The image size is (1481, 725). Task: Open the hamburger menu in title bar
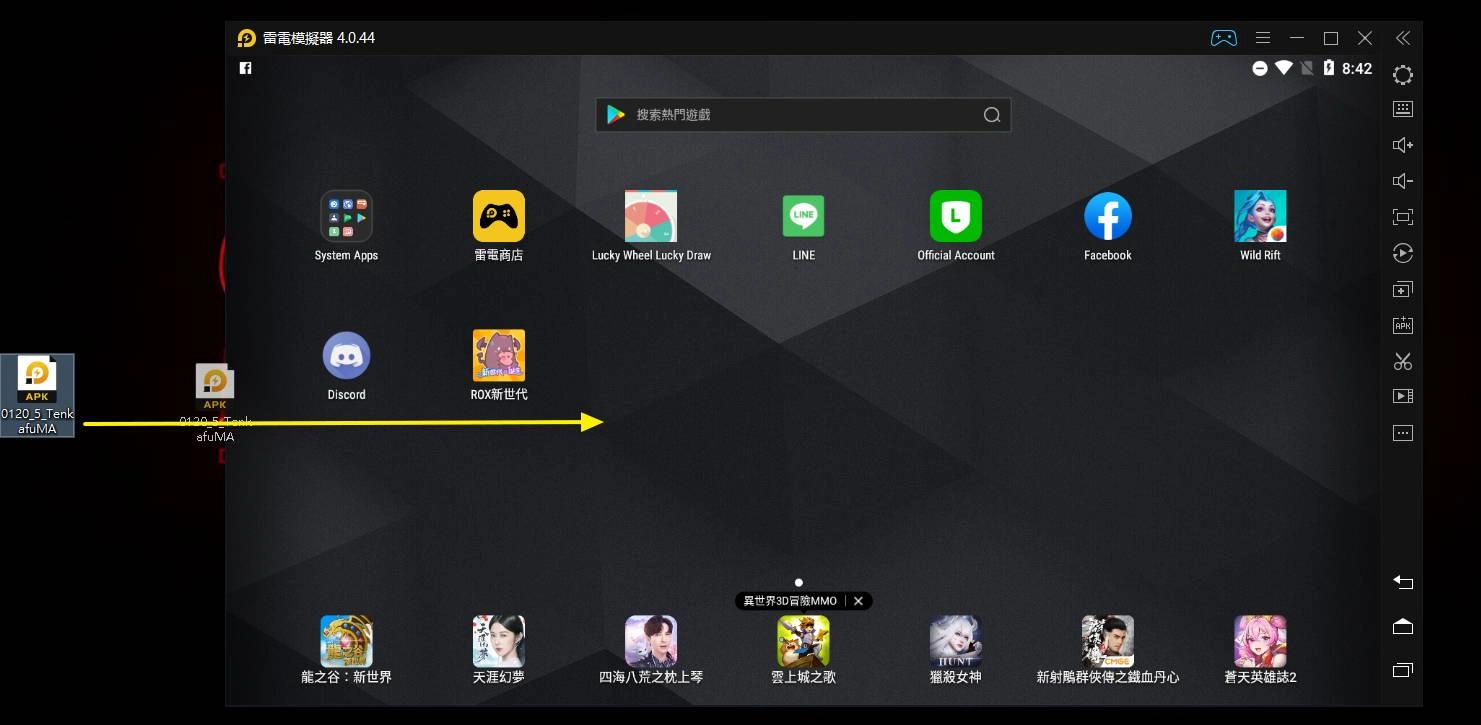(x=1263, y=38)
